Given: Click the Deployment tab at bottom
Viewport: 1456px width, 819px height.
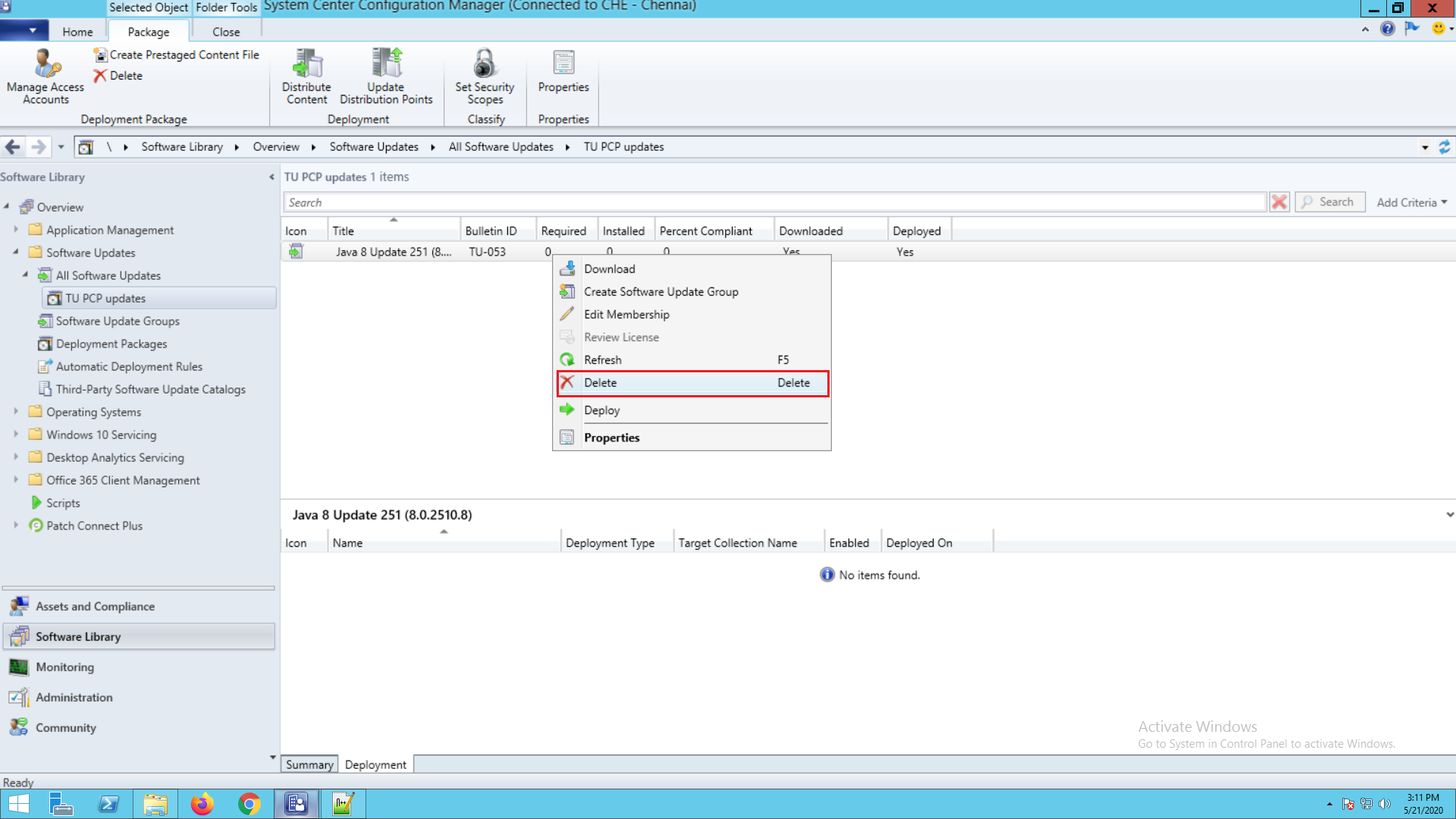Looking at the screenshot, I should pos(375,764).
